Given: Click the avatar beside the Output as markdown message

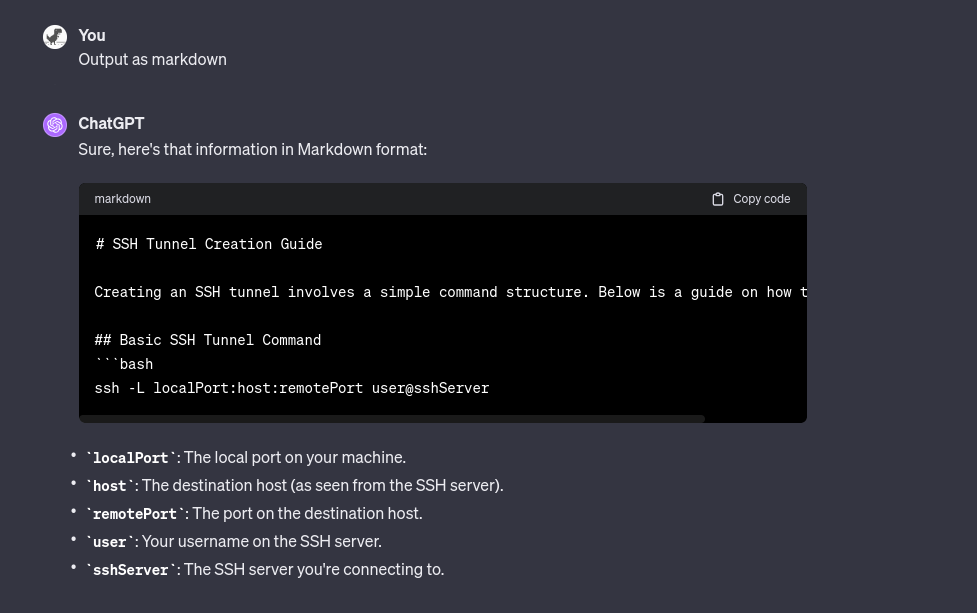Looking at the screenshot, I should tap(55, 37).
